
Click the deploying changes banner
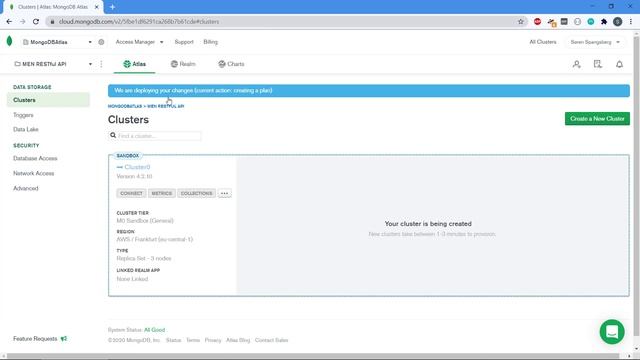pos(369,91)
